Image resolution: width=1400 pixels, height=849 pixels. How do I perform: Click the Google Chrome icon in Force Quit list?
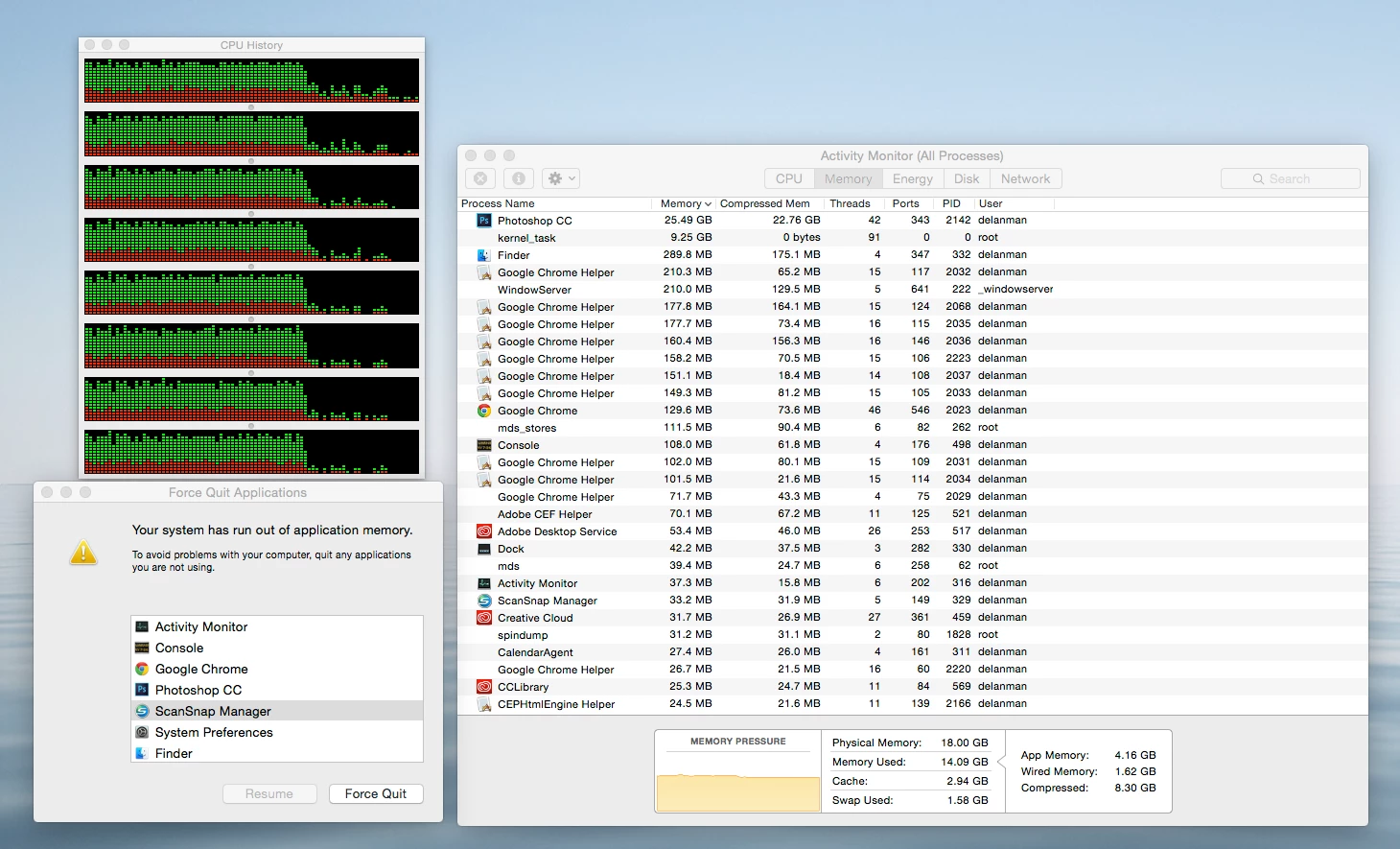pyautogui.click(x=142, y=669)
